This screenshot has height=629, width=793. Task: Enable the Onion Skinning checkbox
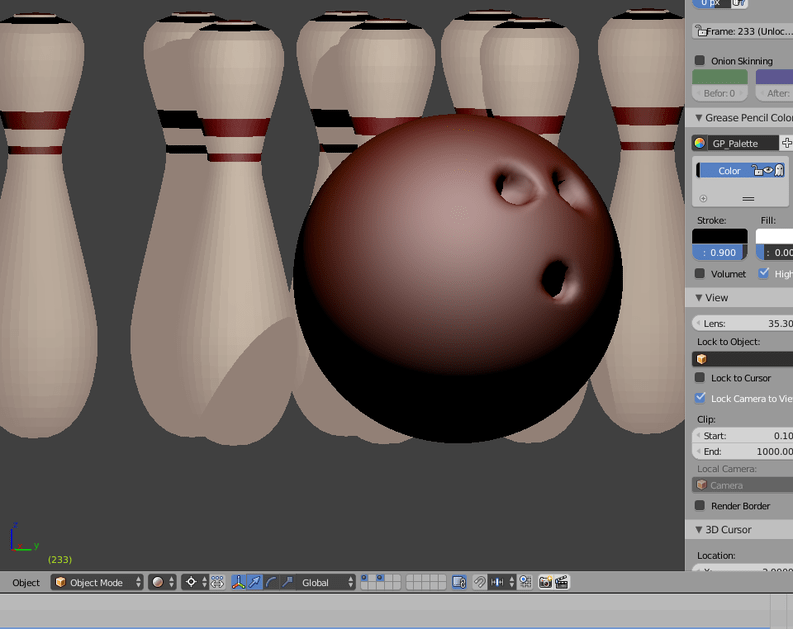[x=700, y=61]
